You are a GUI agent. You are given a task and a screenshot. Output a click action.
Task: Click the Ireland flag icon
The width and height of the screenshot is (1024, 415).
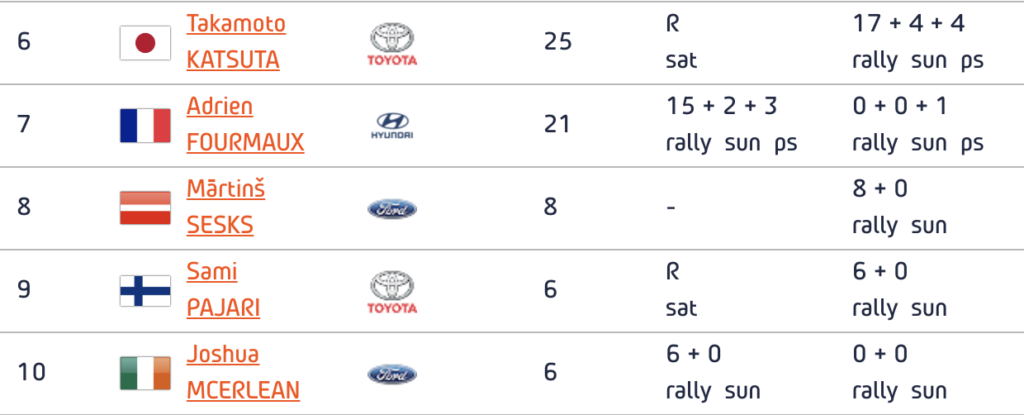pos(145,373)
